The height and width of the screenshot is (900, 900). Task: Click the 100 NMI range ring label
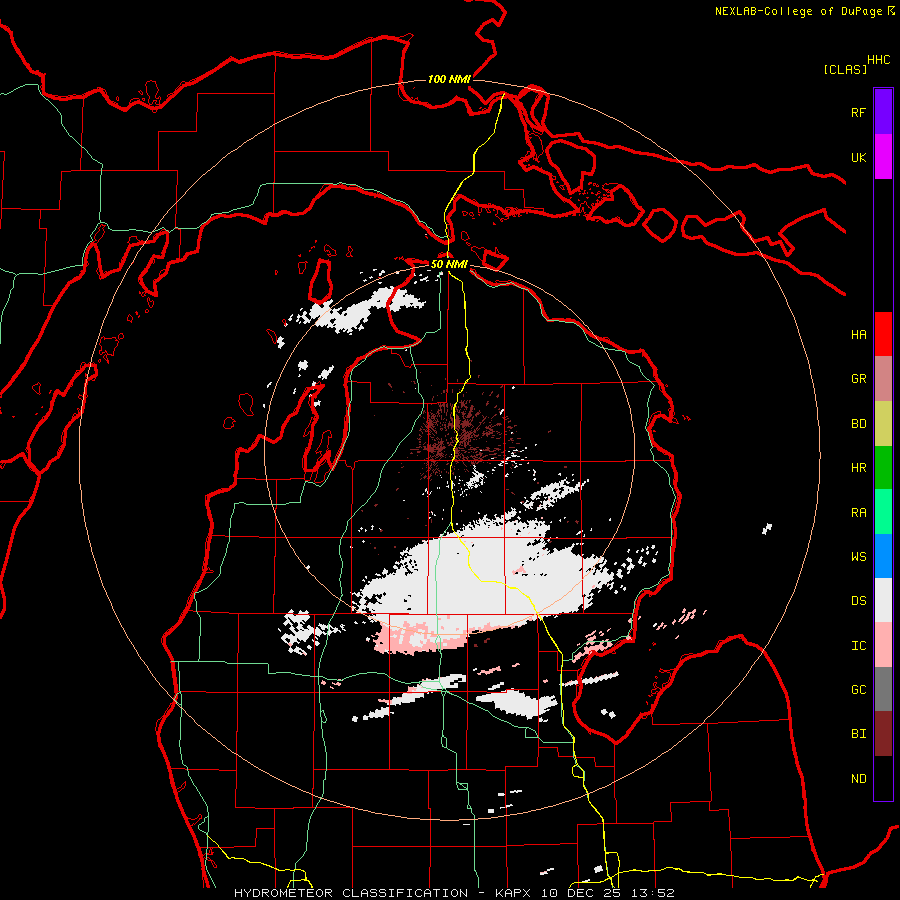tap(449, 79)
